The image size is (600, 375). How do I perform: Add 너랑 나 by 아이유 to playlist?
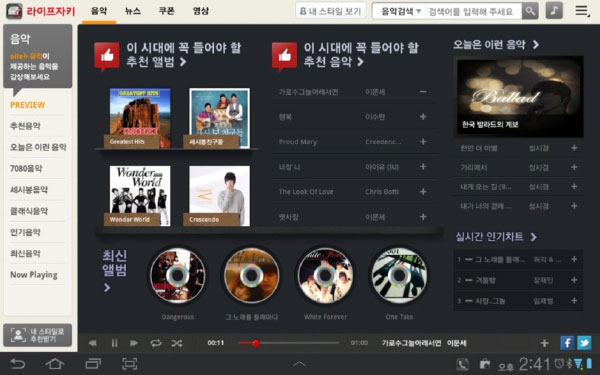coord(423,166)
